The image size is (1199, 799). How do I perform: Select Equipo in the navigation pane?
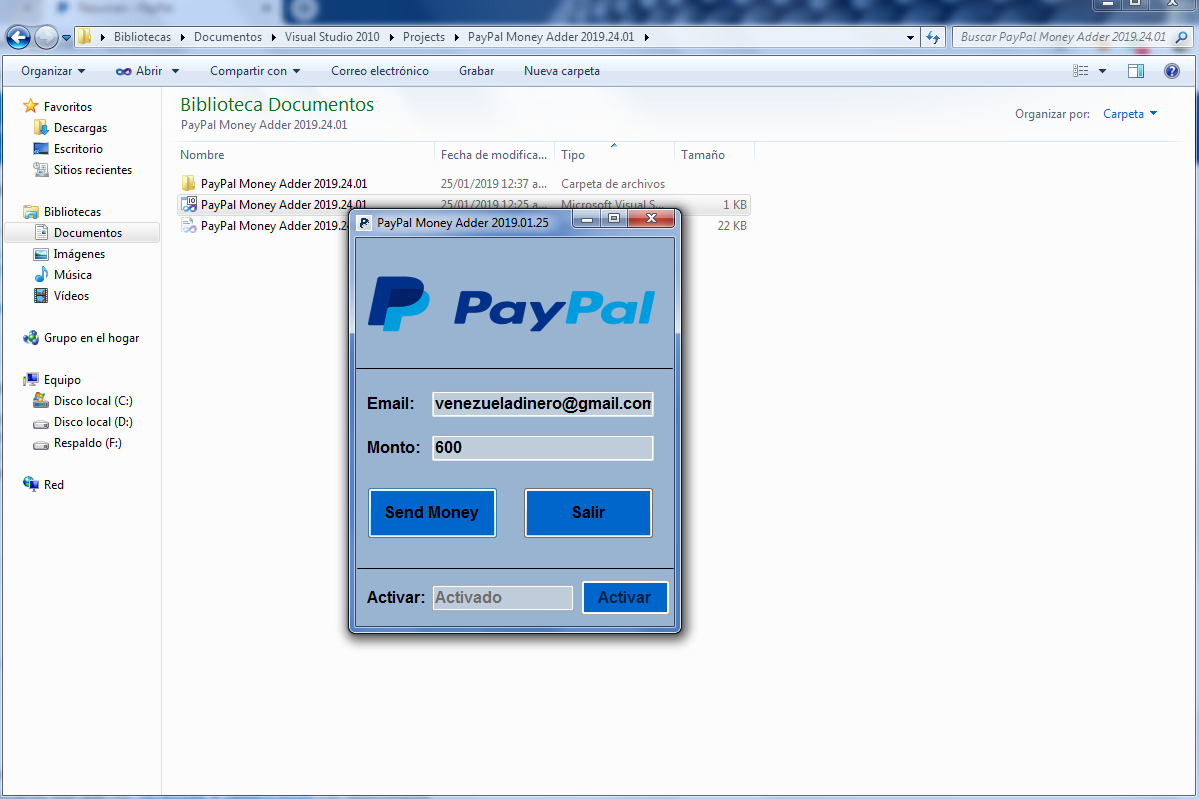pyautogui.click(x=62, y=380)
